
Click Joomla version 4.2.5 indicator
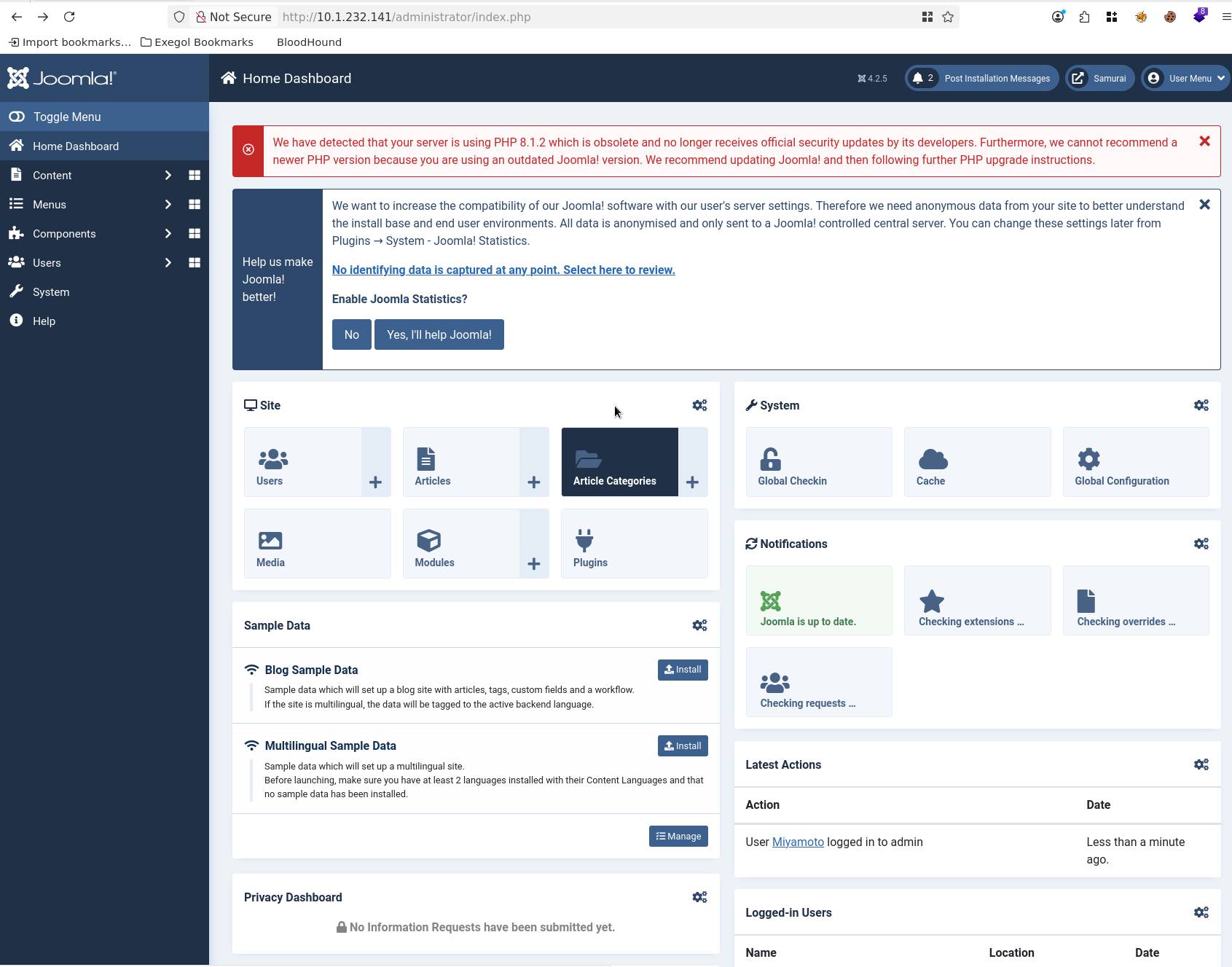coord(872,78)
